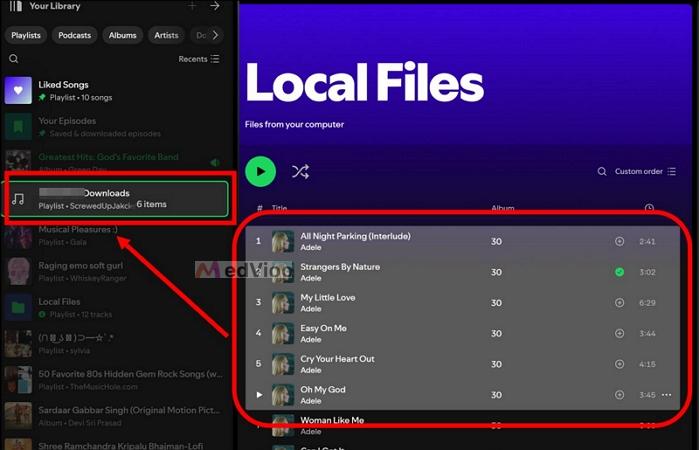Sort tracks by the Album column header

(503, 208)
